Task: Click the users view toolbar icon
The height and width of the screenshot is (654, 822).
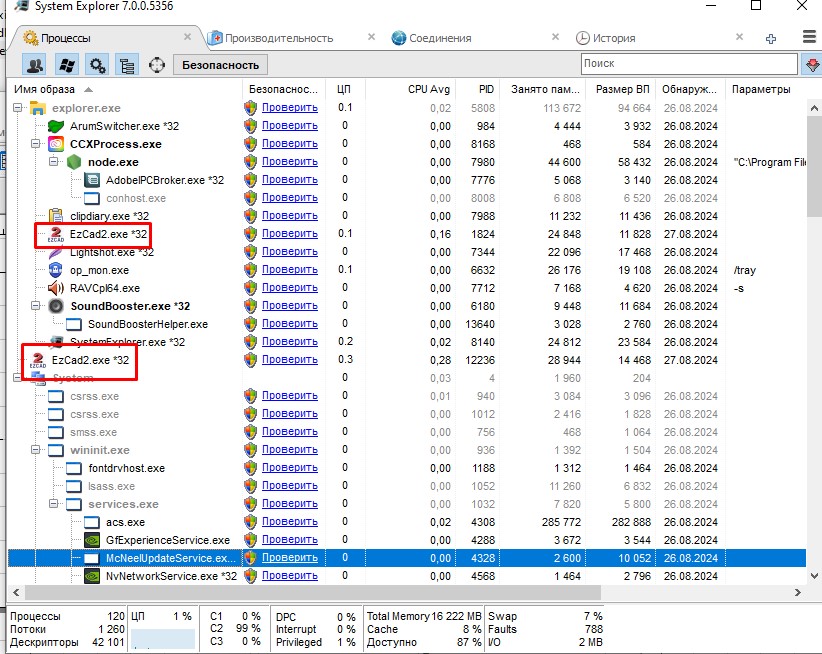Action: coord(36,65)
